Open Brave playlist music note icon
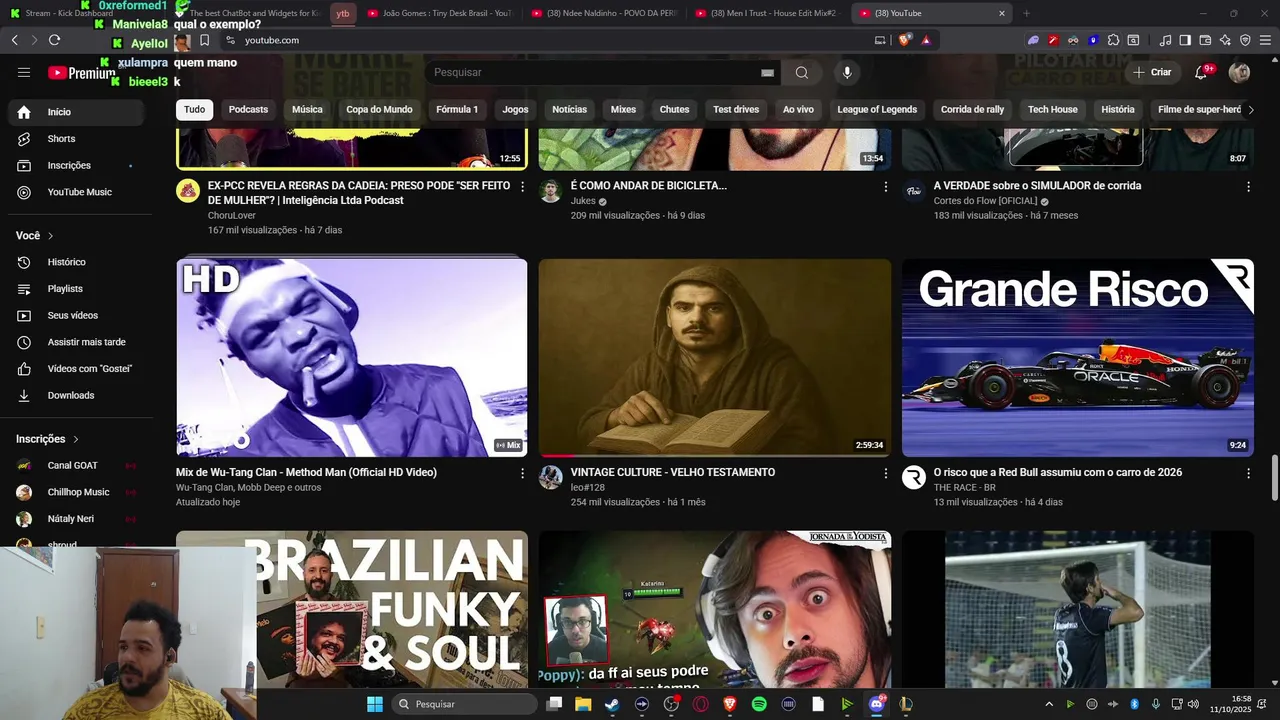 click(x=1165, y=40)
